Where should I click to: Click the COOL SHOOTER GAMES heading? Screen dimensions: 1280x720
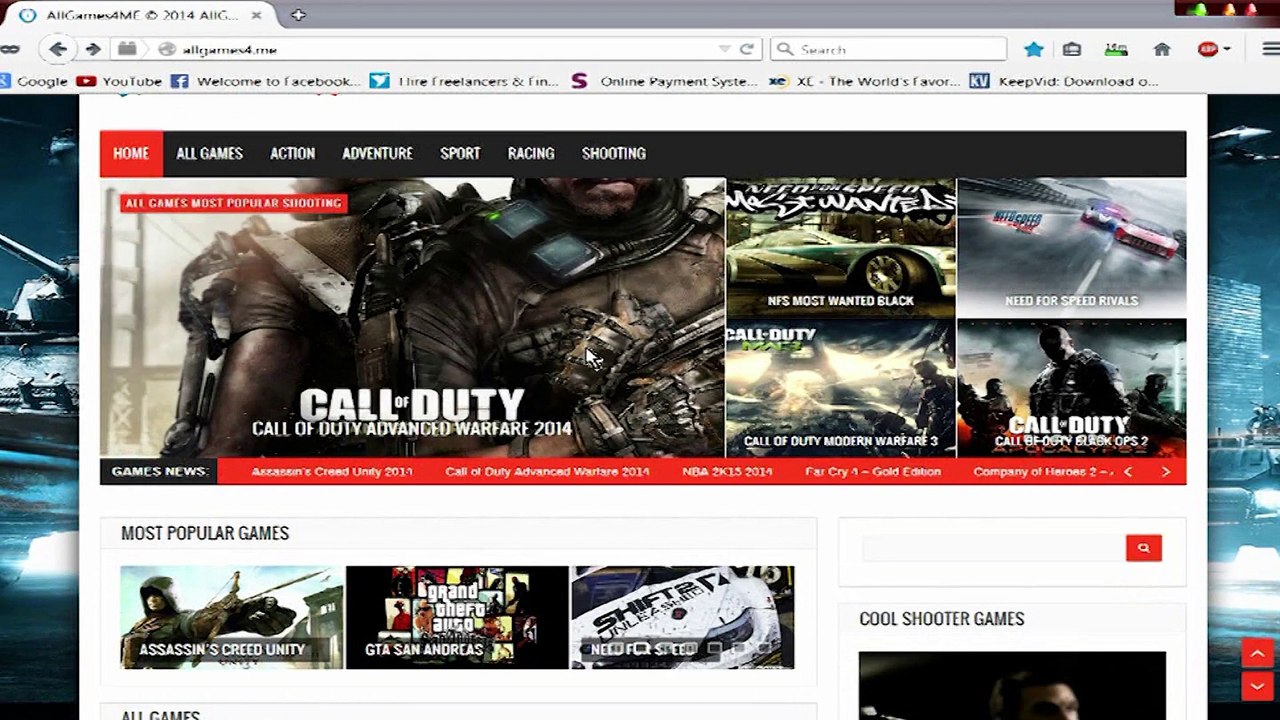click(x=942, y=619)
